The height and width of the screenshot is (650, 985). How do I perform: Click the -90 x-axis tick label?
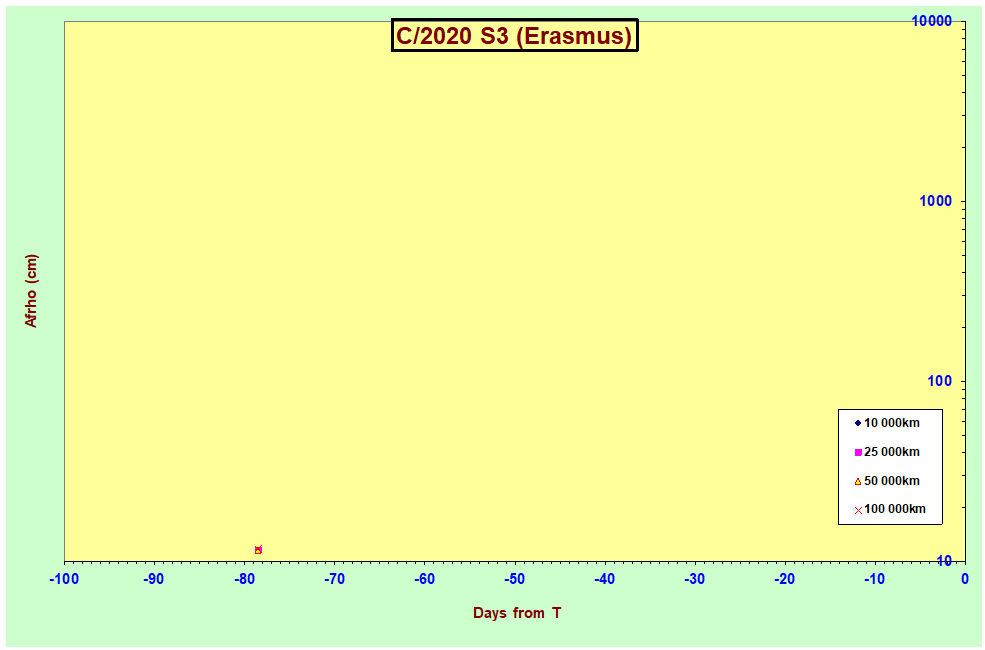154,579
